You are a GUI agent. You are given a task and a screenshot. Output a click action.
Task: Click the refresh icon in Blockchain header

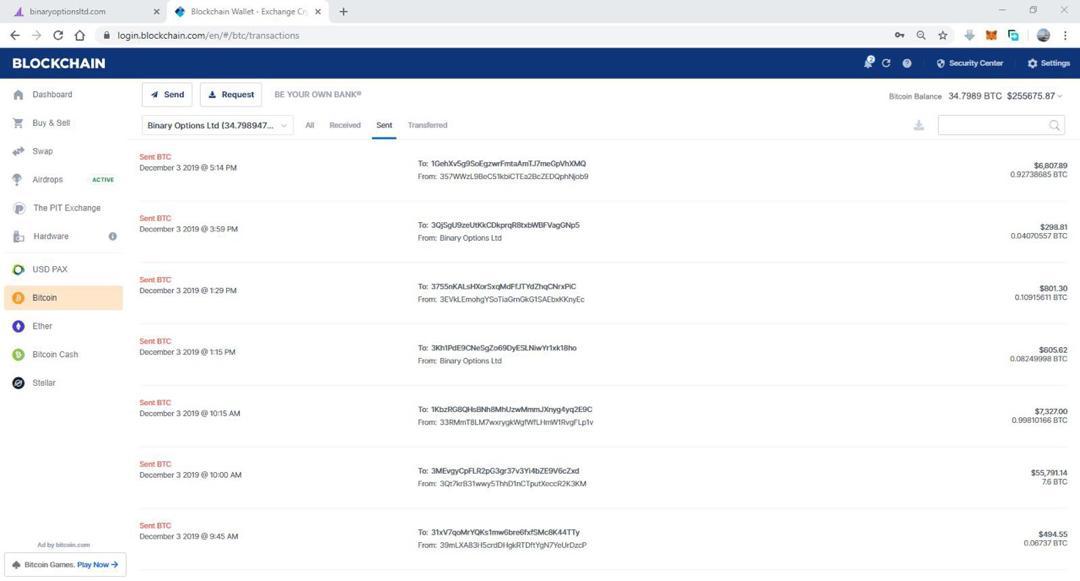(886, 63)
